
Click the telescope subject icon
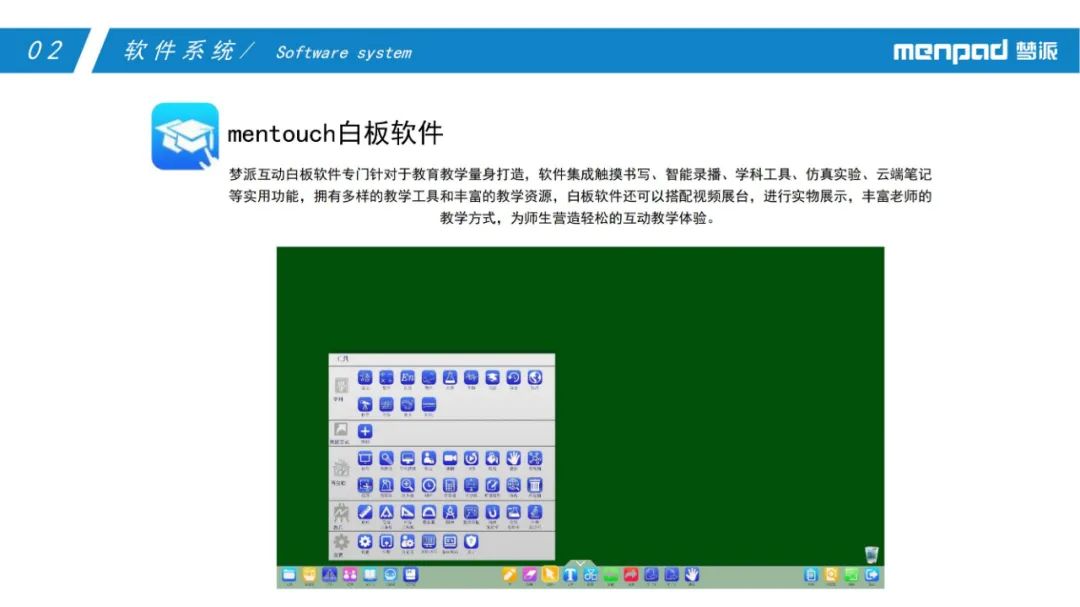point(365,404)
